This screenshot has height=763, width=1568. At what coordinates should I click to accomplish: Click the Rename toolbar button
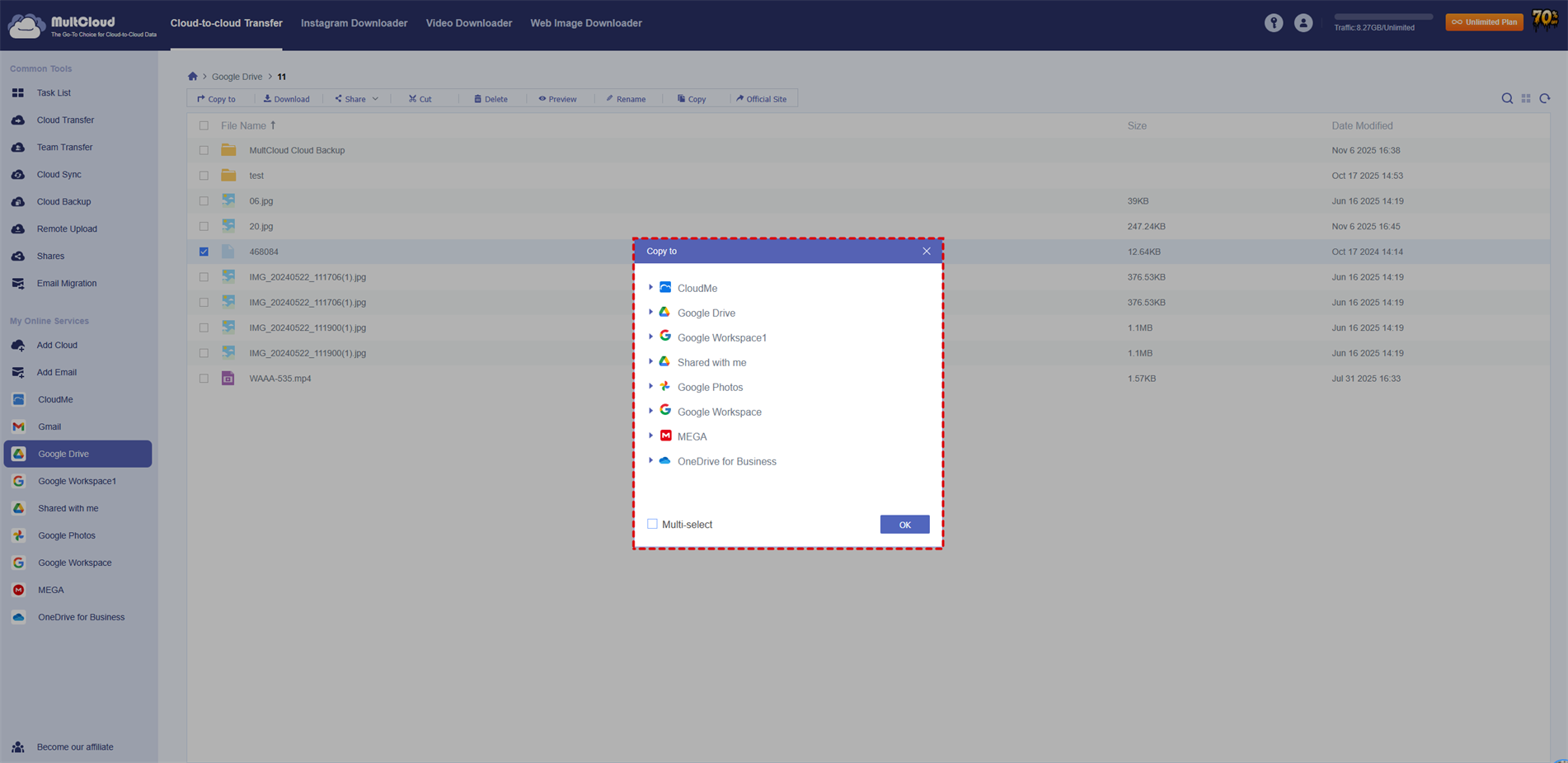pos(626,99)
